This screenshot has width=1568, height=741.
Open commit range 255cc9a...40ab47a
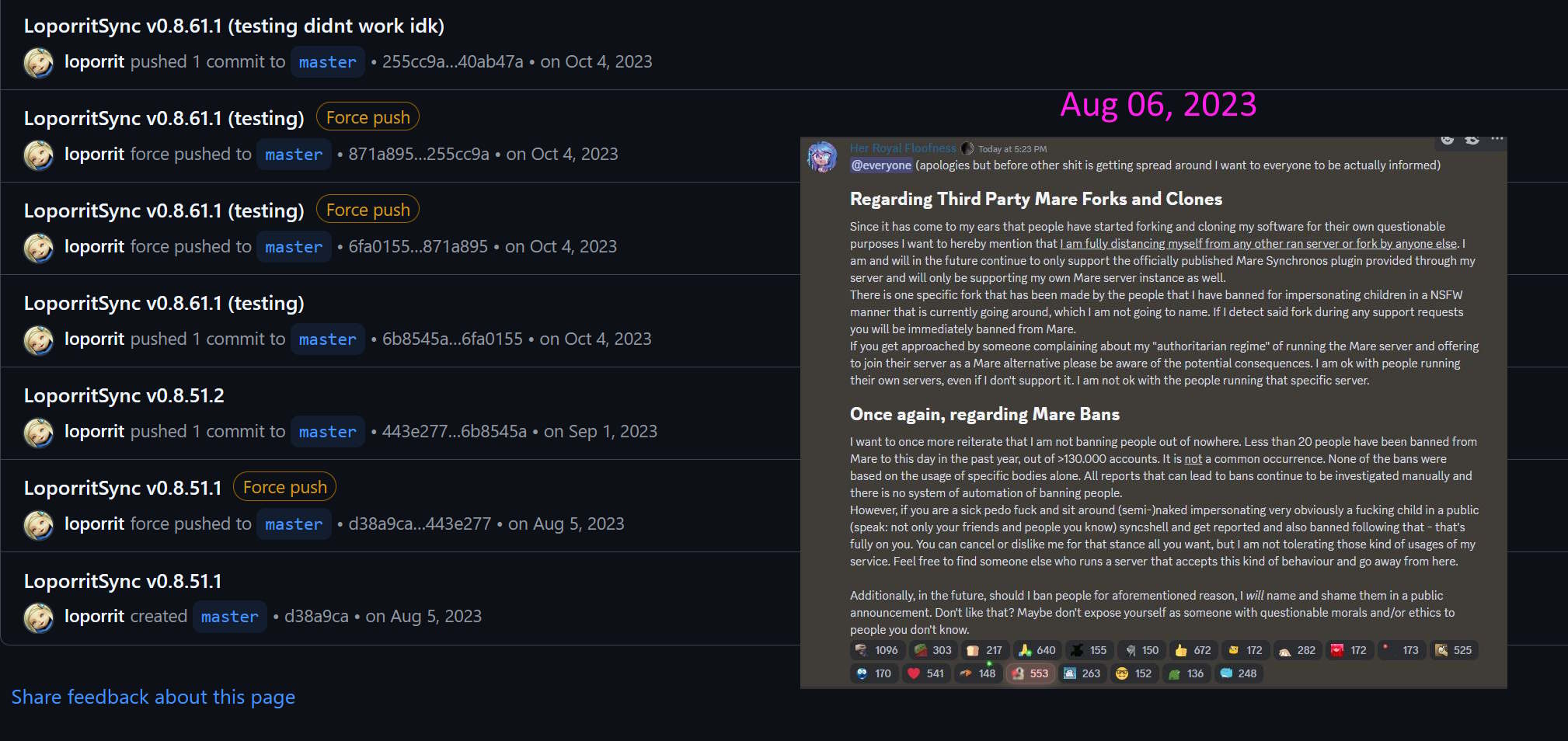click(453, 62)
